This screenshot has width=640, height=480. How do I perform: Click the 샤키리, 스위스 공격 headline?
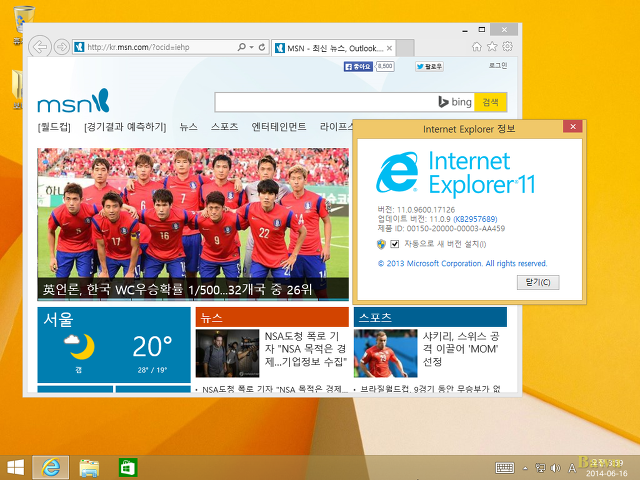pos(461,349)
